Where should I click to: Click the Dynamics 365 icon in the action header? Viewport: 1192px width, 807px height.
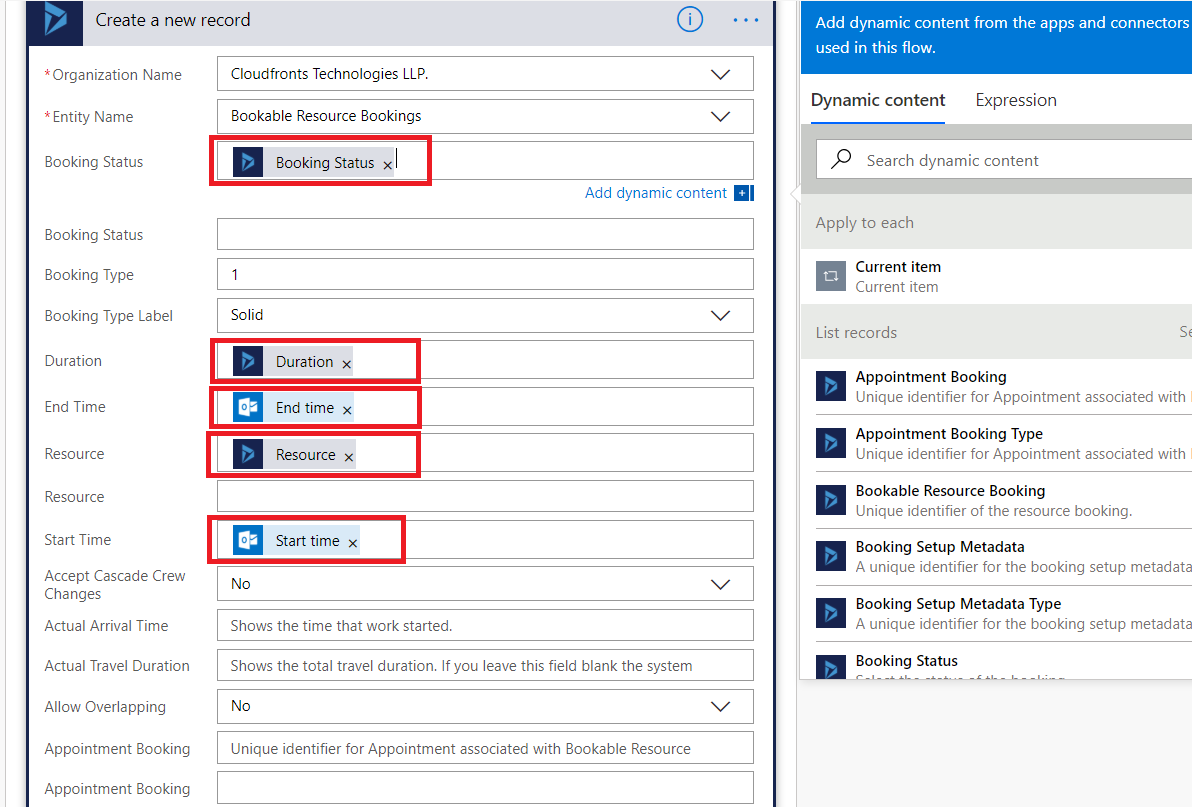(55, 20)
